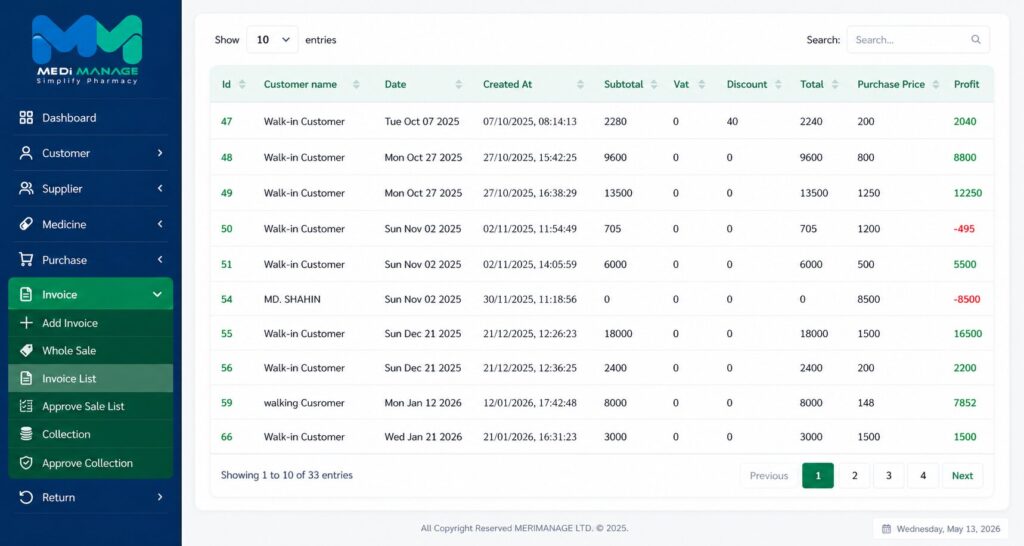Go to pagination page 4

pyautogui.click(x=923, y=475)
